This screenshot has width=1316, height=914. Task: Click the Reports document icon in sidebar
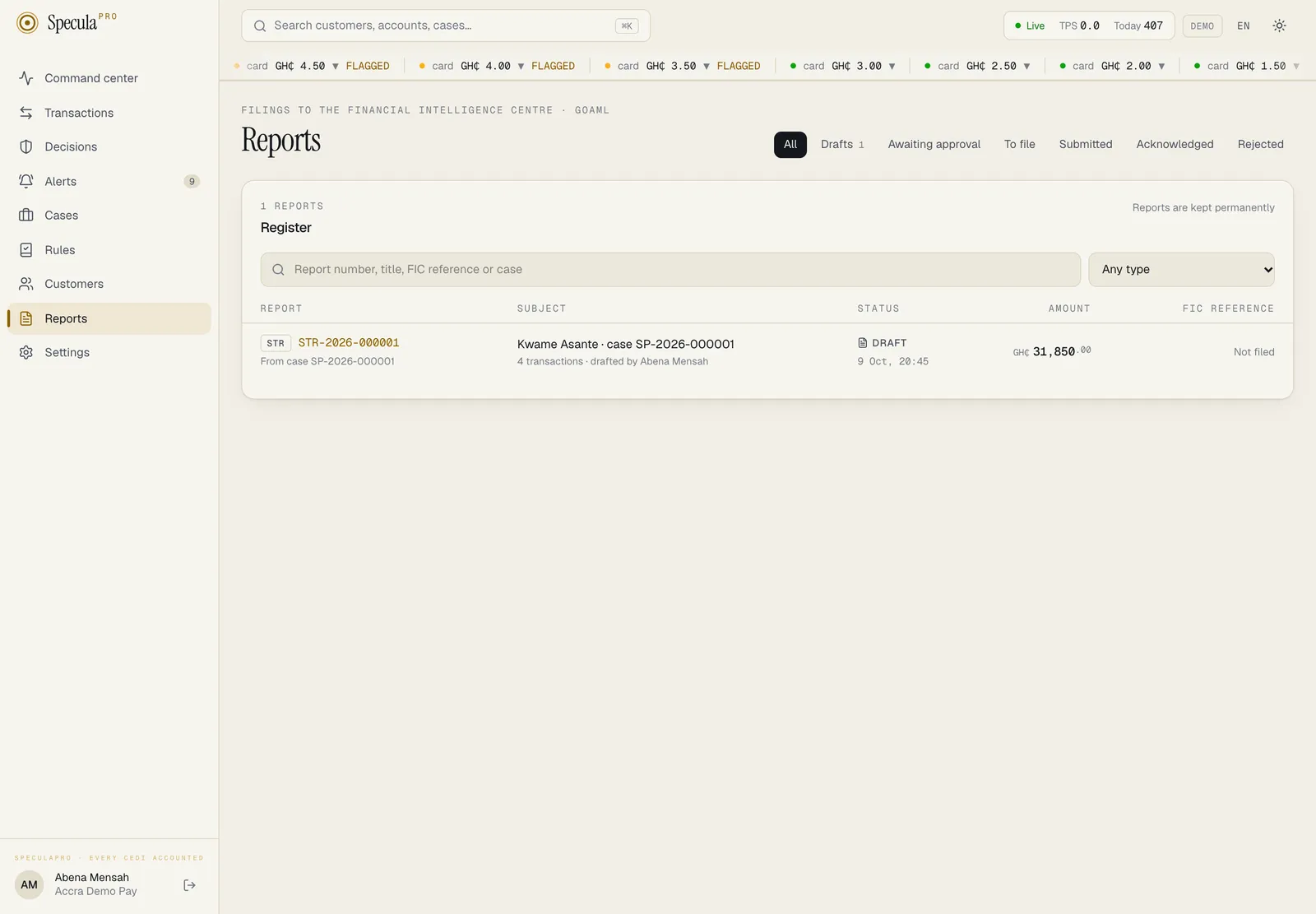[26, 318]
